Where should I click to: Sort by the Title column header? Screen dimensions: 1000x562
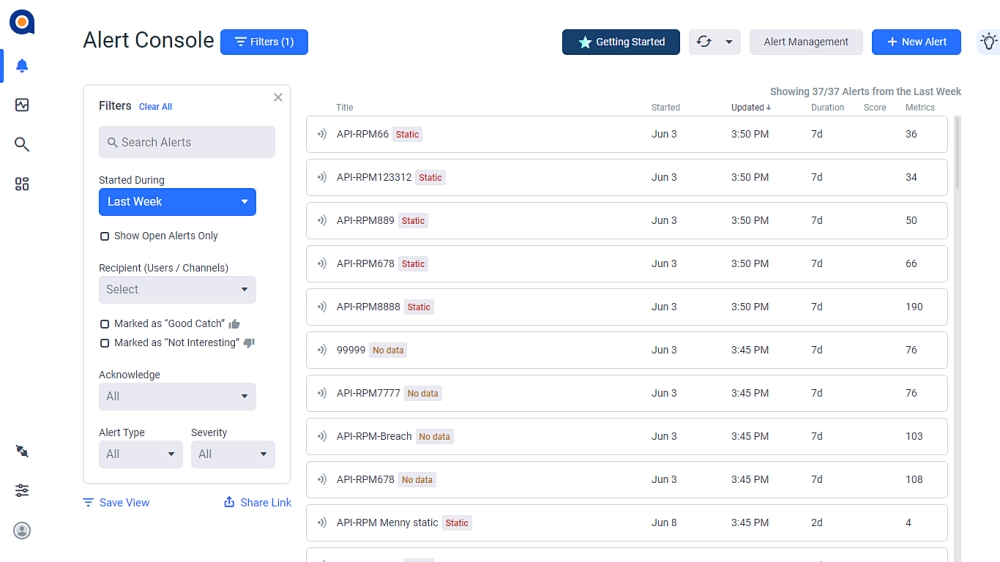point(344,107)
